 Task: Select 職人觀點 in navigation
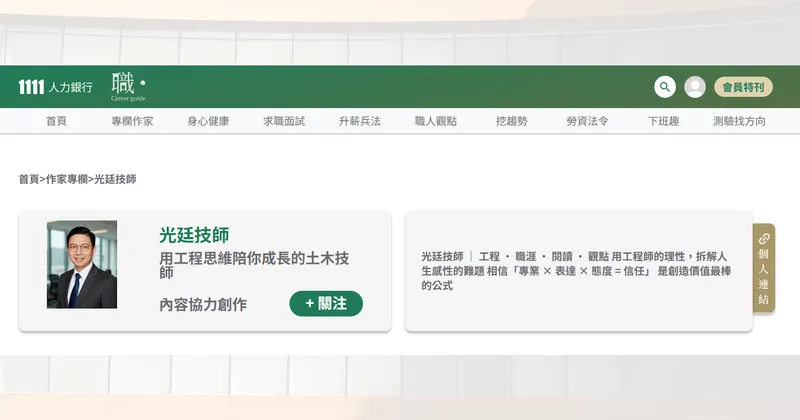point(436,121)
